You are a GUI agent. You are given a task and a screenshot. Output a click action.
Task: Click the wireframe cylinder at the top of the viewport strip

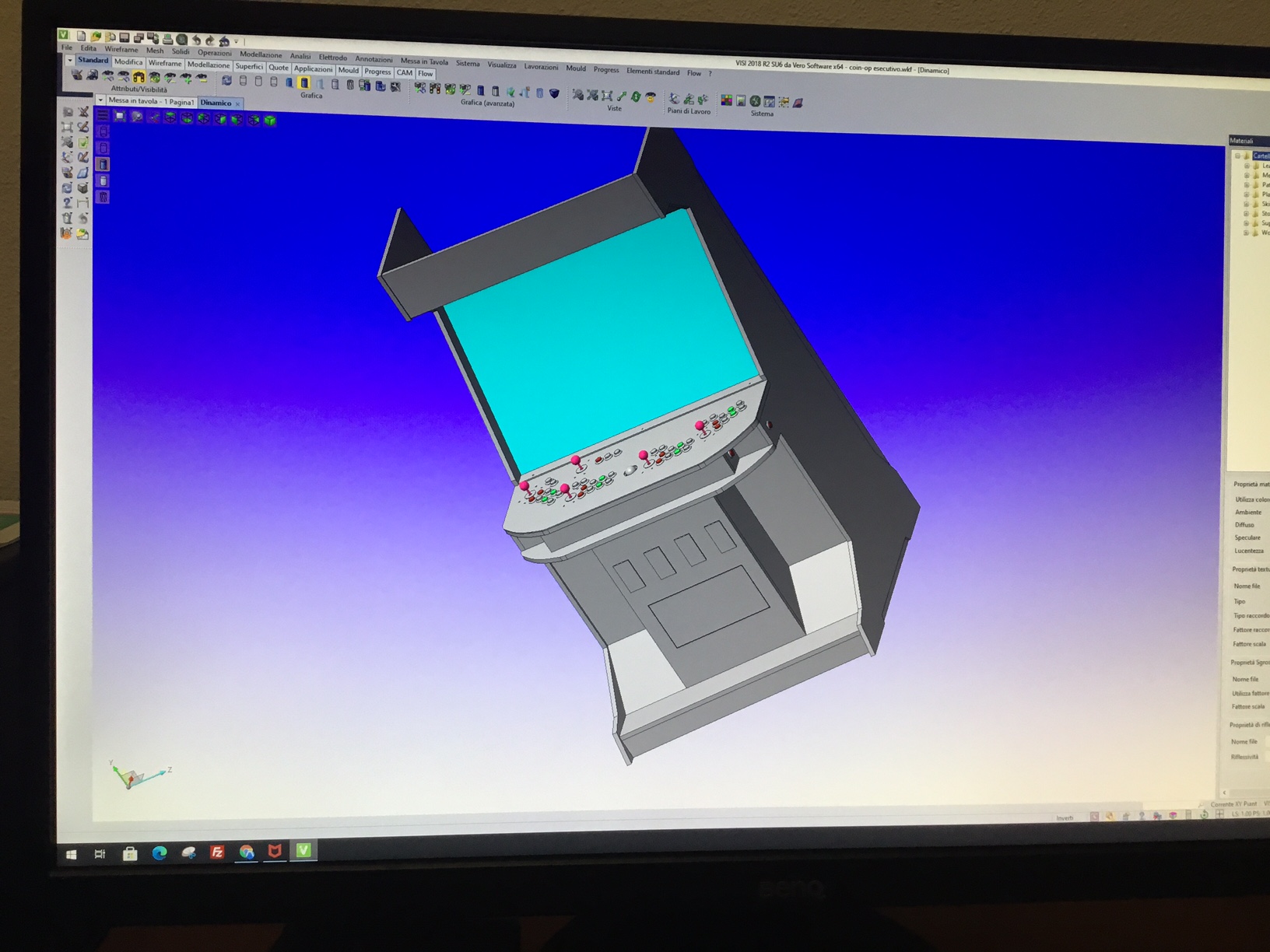(x=103, y=131)
